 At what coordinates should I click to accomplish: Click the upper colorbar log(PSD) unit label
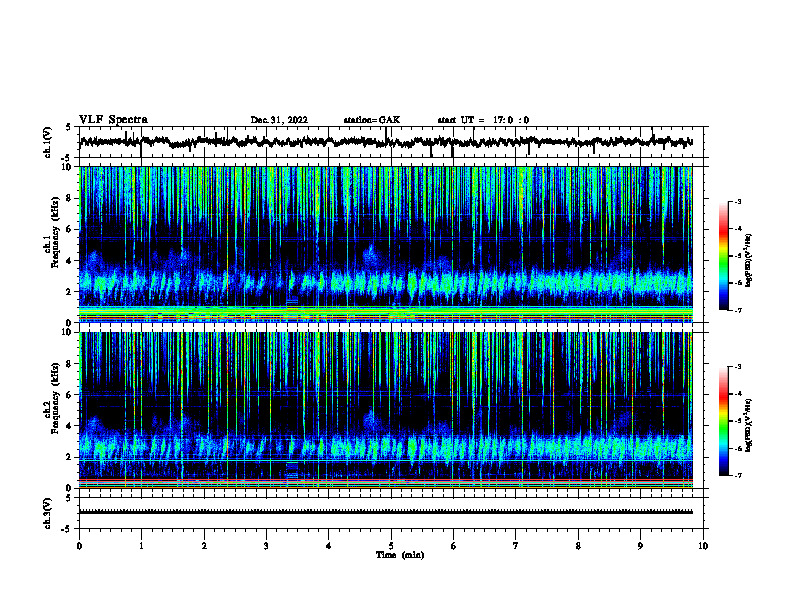749,260
